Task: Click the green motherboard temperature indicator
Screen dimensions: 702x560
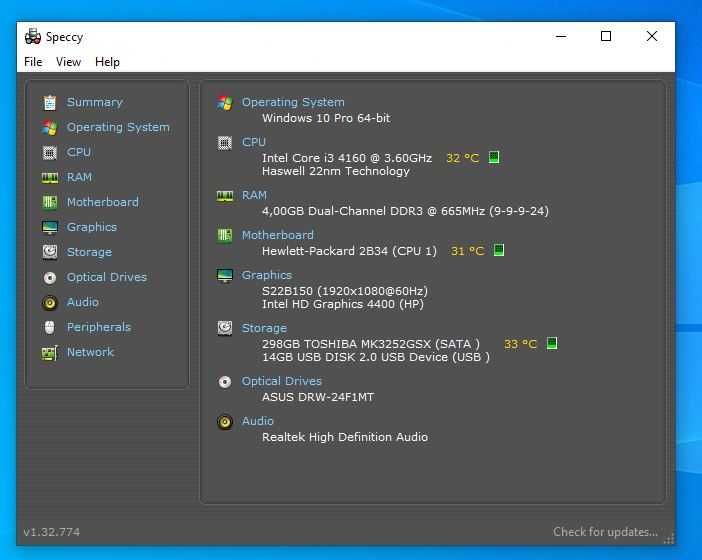Action: click(x=499, y=250)
